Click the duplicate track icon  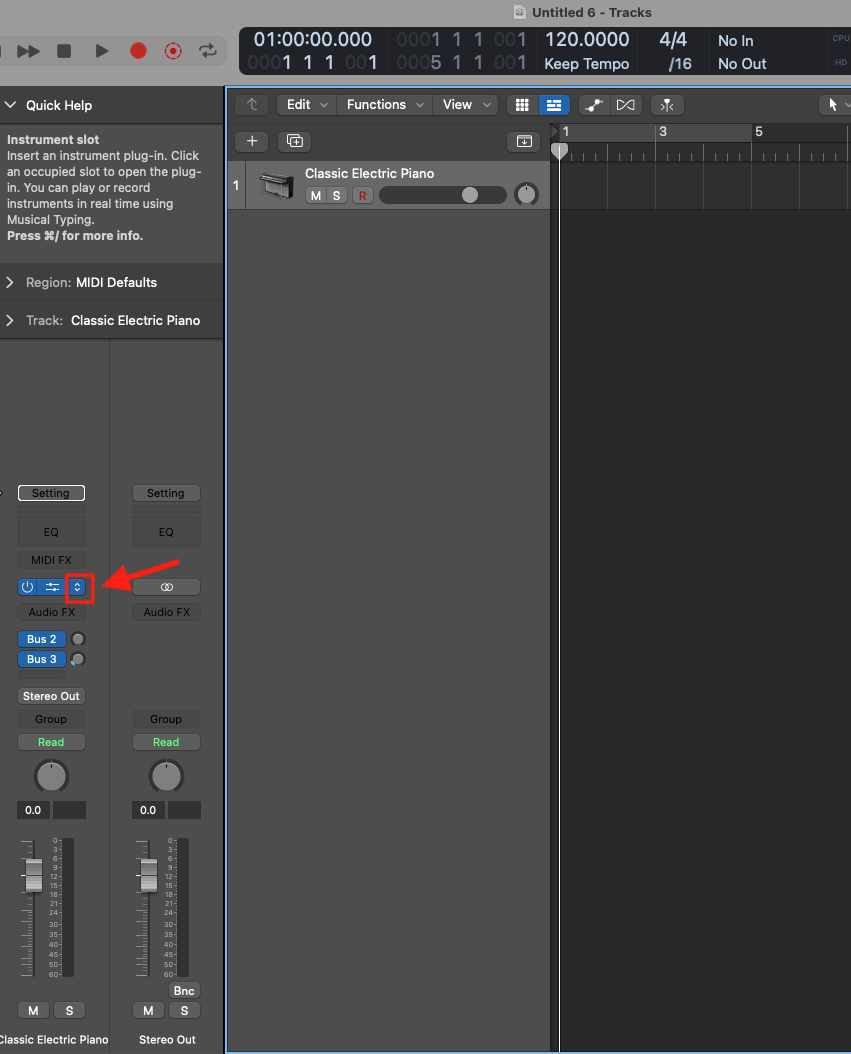tap(294, 141)
